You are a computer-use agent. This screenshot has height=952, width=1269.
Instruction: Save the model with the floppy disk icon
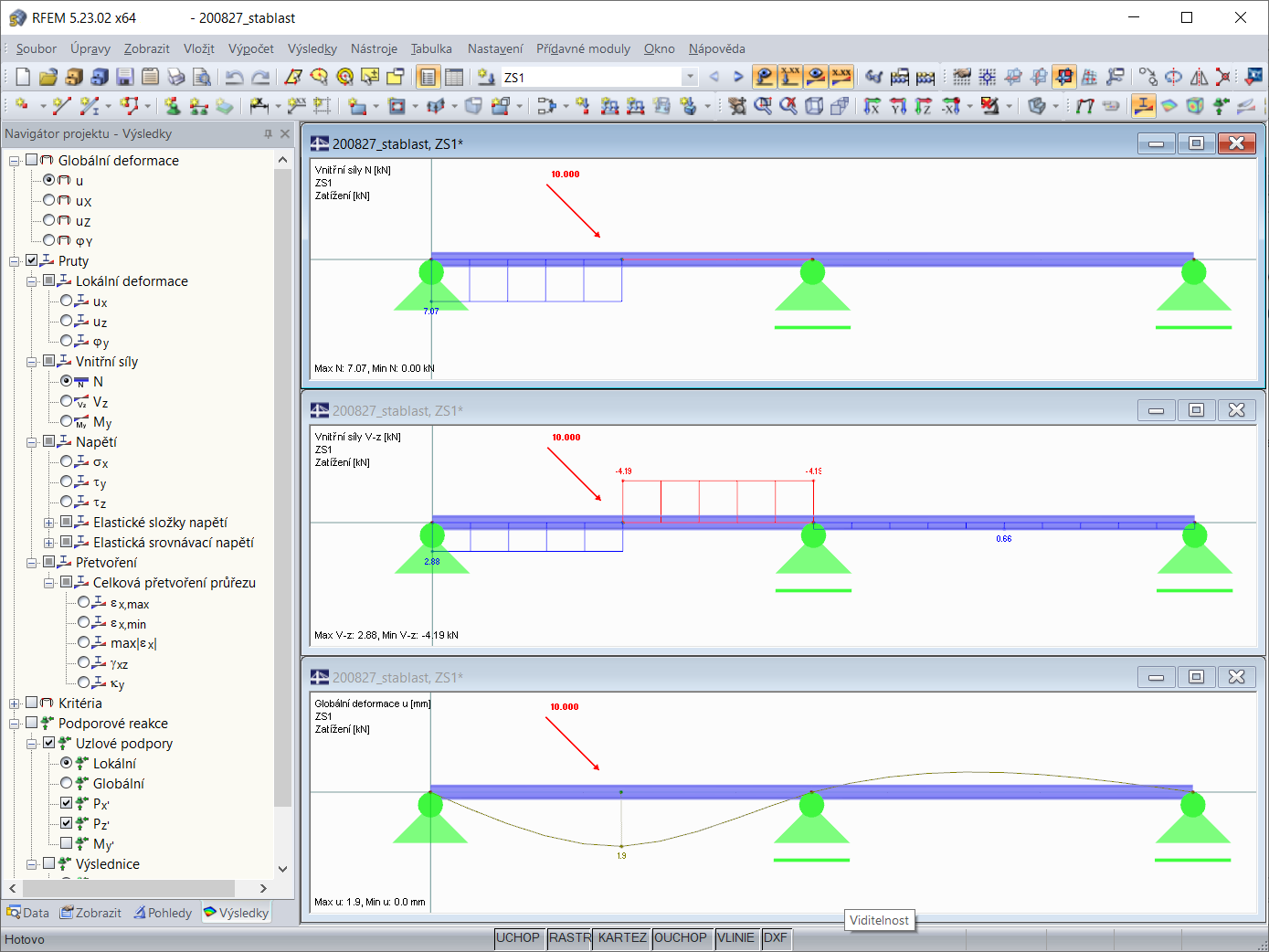(125, 77)
